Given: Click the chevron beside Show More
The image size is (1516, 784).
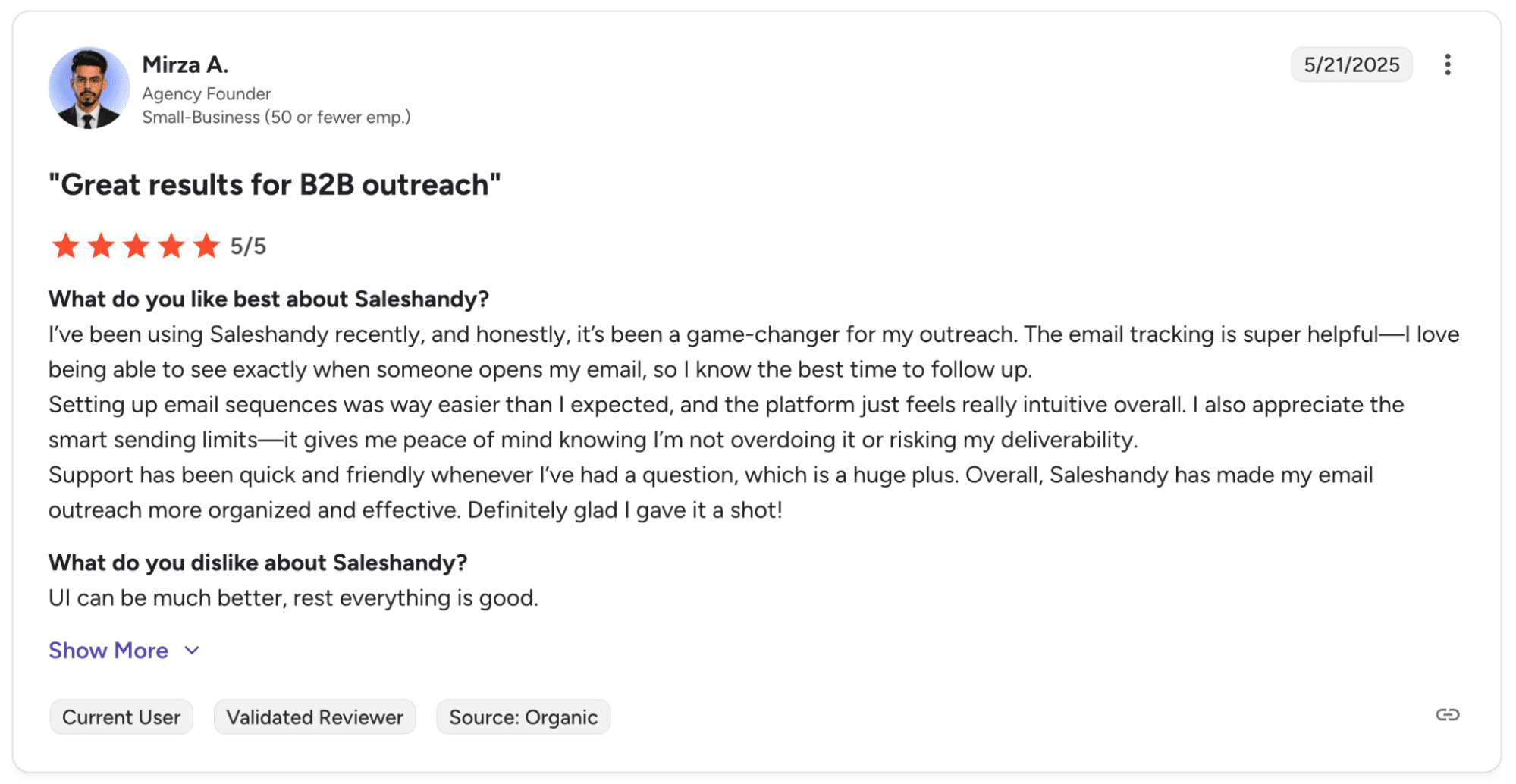Looking at the screenshot, I should [192, 651].
